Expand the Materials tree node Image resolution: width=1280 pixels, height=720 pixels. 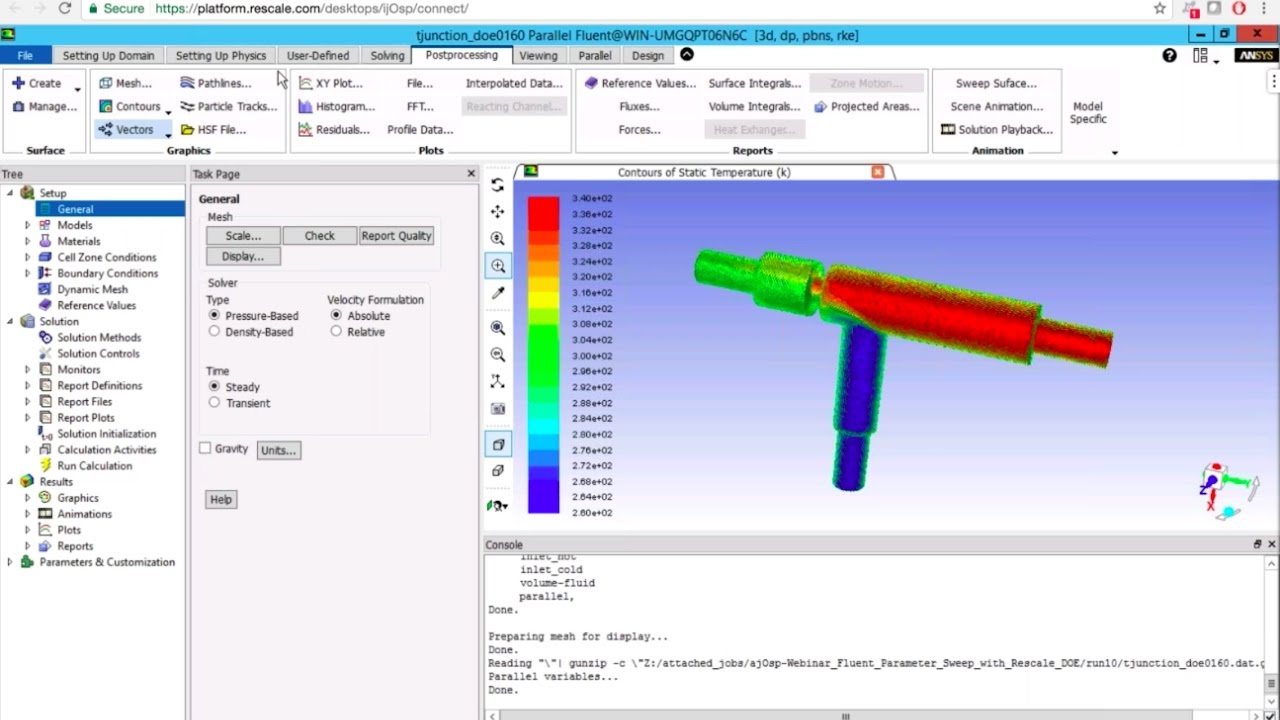(x=27, y=241)
